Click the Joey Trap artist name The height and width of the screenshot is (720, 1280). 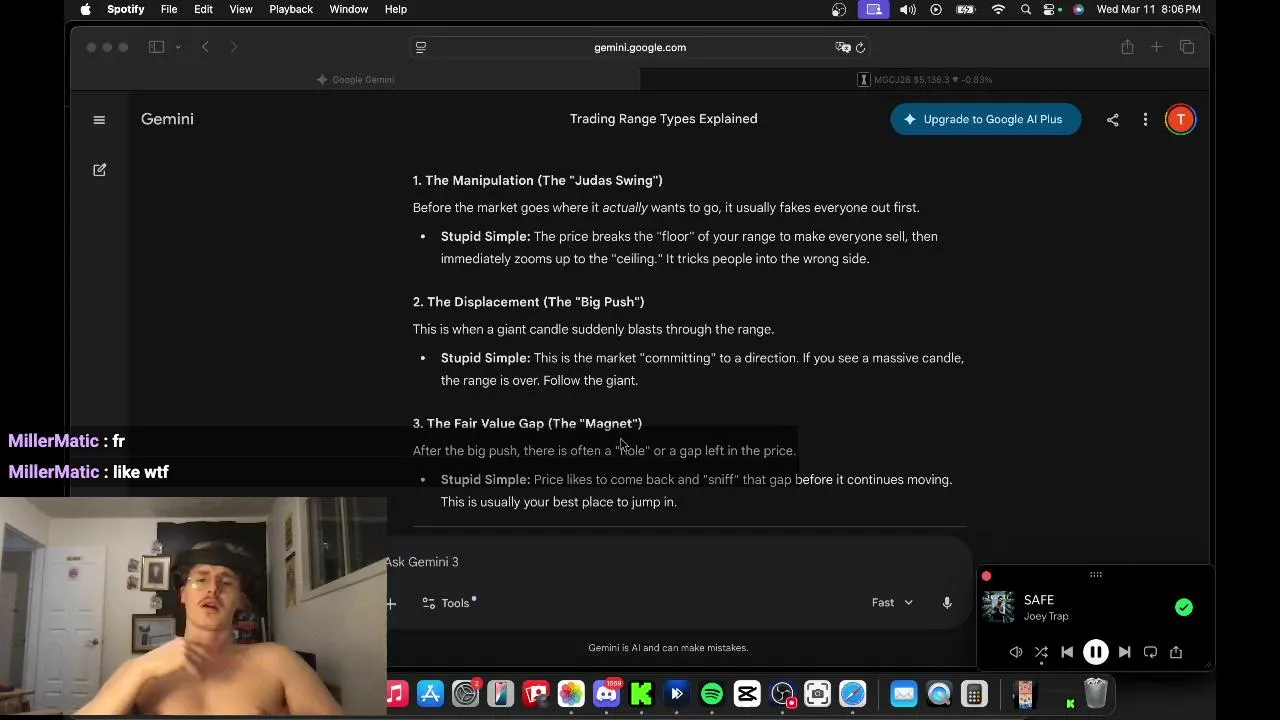[x=1046, y=617]
